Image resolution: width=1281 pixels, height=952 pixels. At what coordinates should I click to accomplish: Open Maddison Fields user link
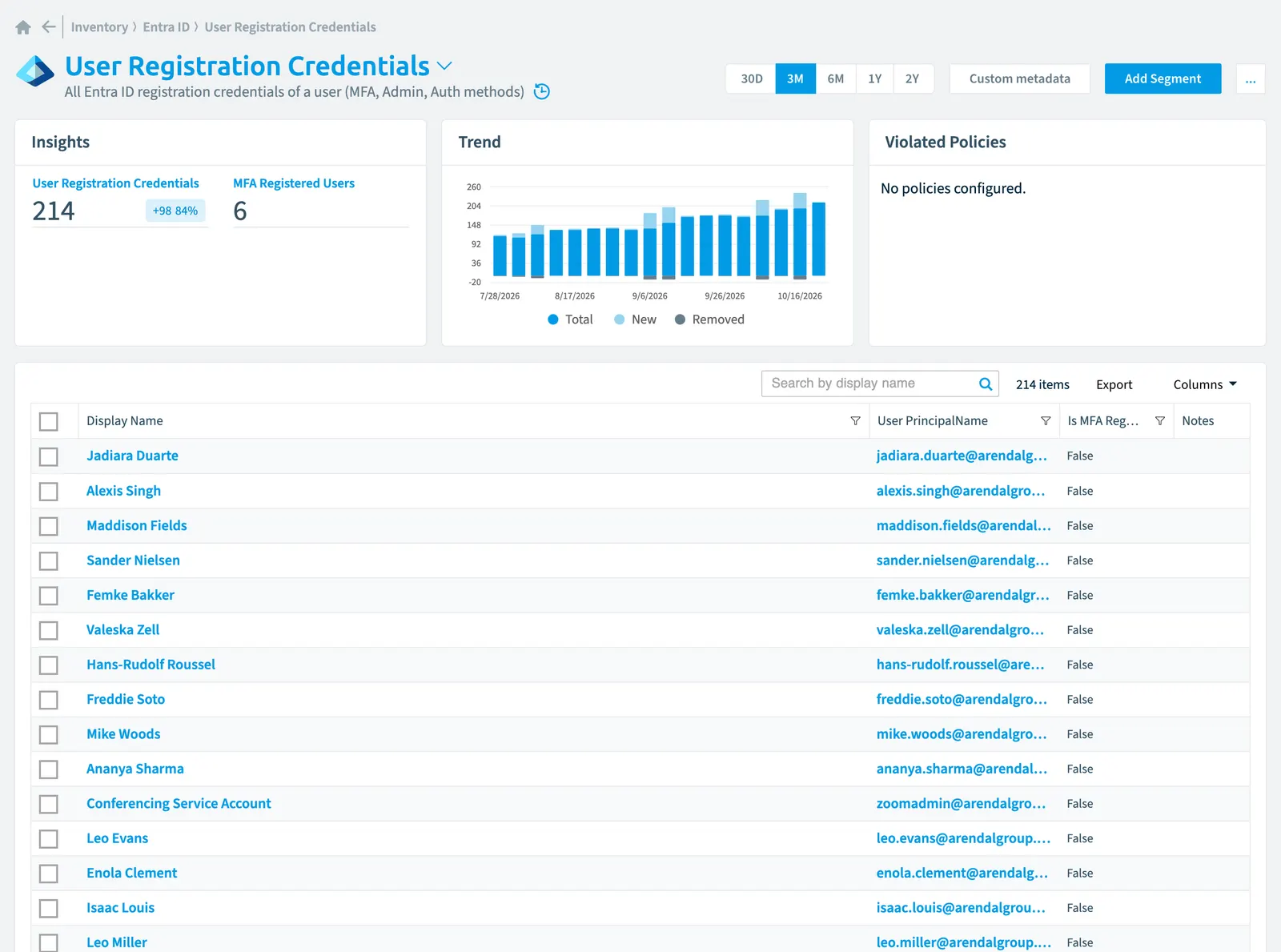click(137, 525)
